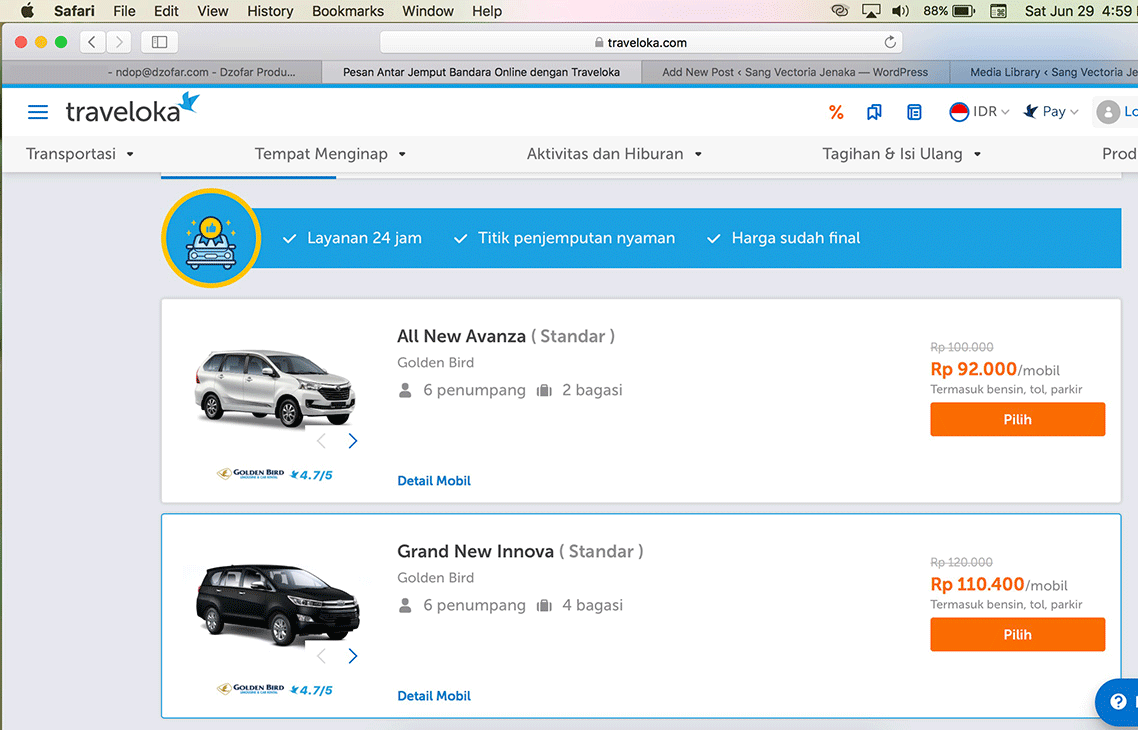Switch to the Dzofar Produ... tab

point(162,72)
